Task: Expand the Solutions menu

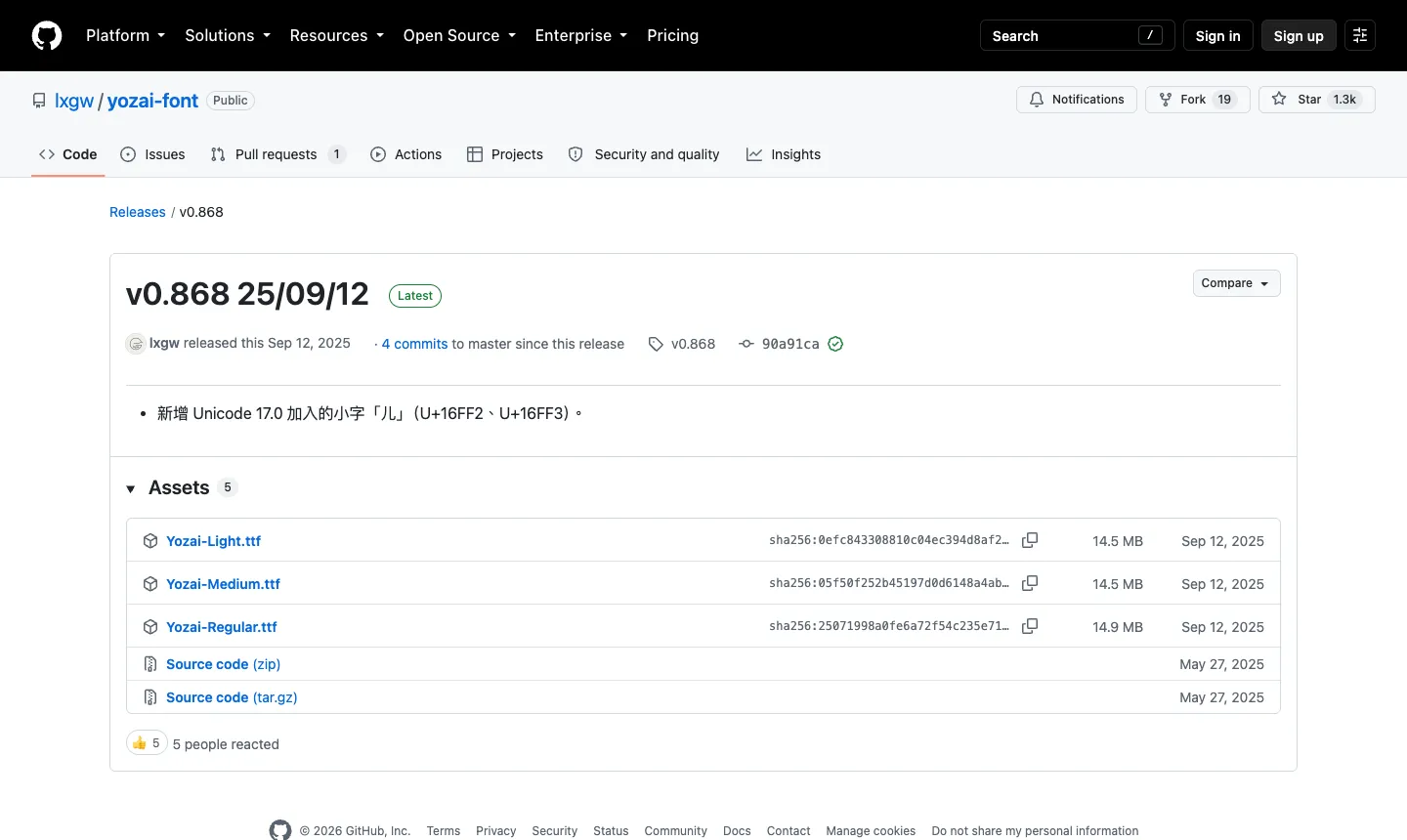Action: pos(228,35)
